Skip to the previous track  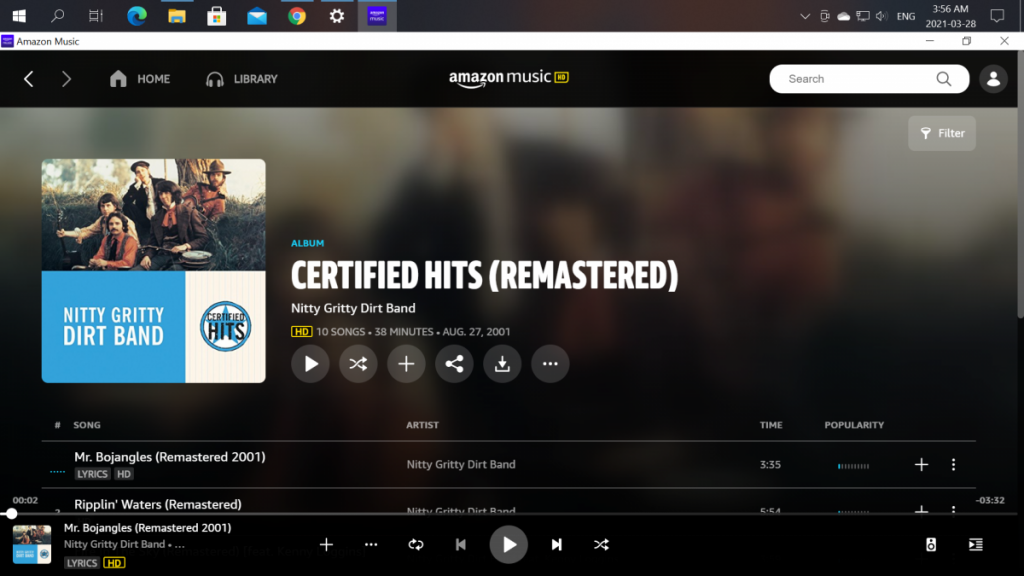[460, 545]
